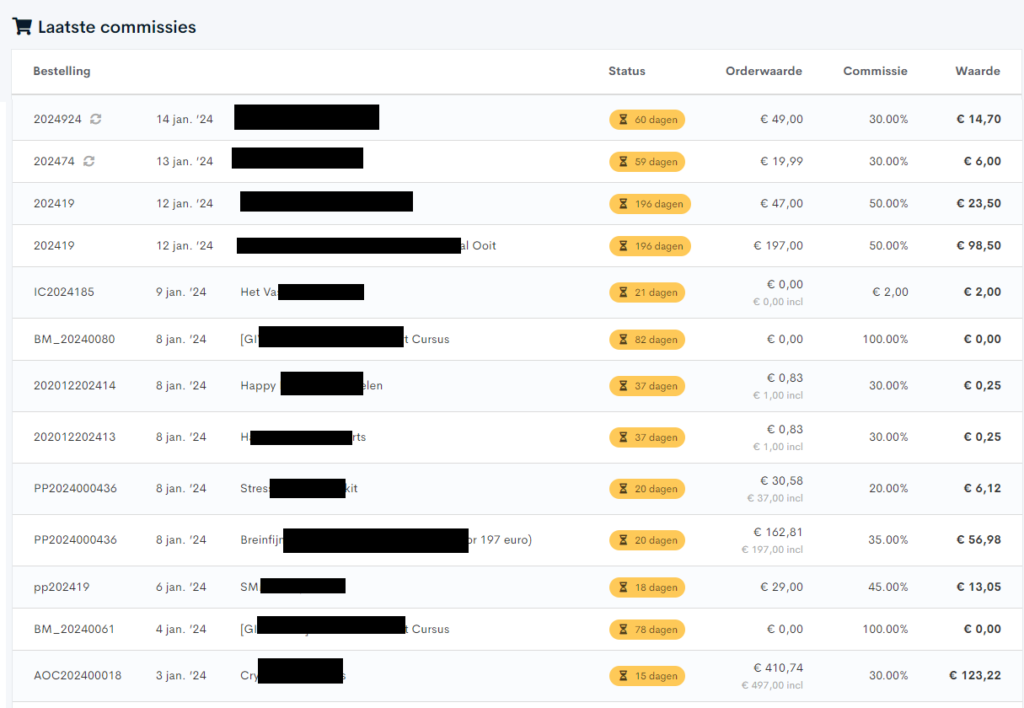Click the hourglass icon in the 18 dagen badge
The width and height of the screenshot is (1024, 708).
(623, 588)
